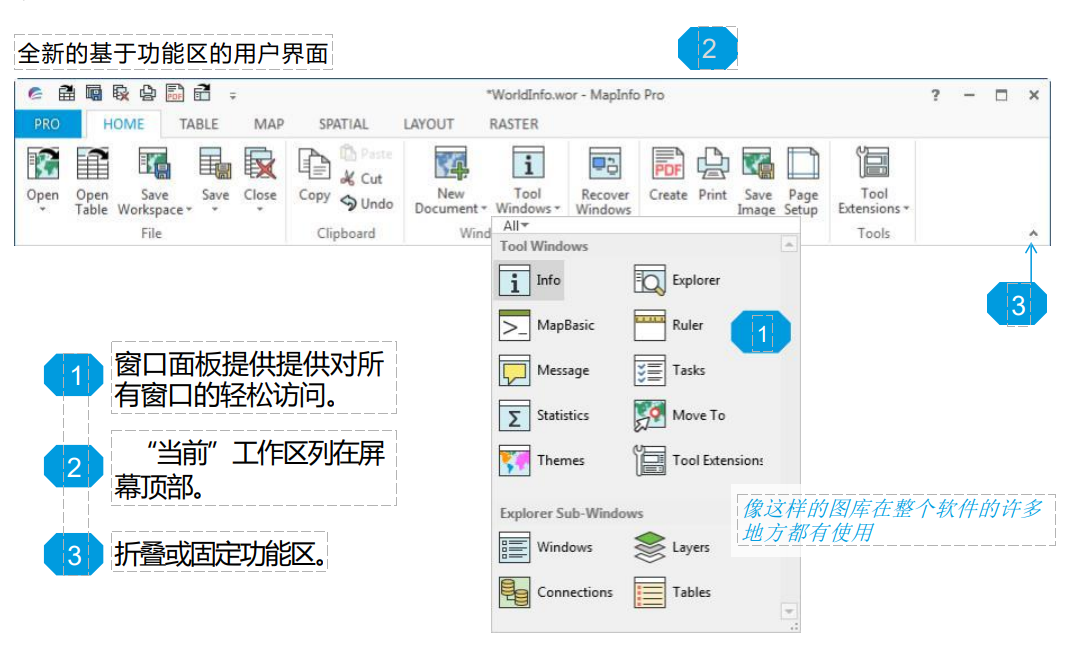Open the All filter dropdown in gallery
This screenshot has width=1080, height=645.
(x=516, y=226)
